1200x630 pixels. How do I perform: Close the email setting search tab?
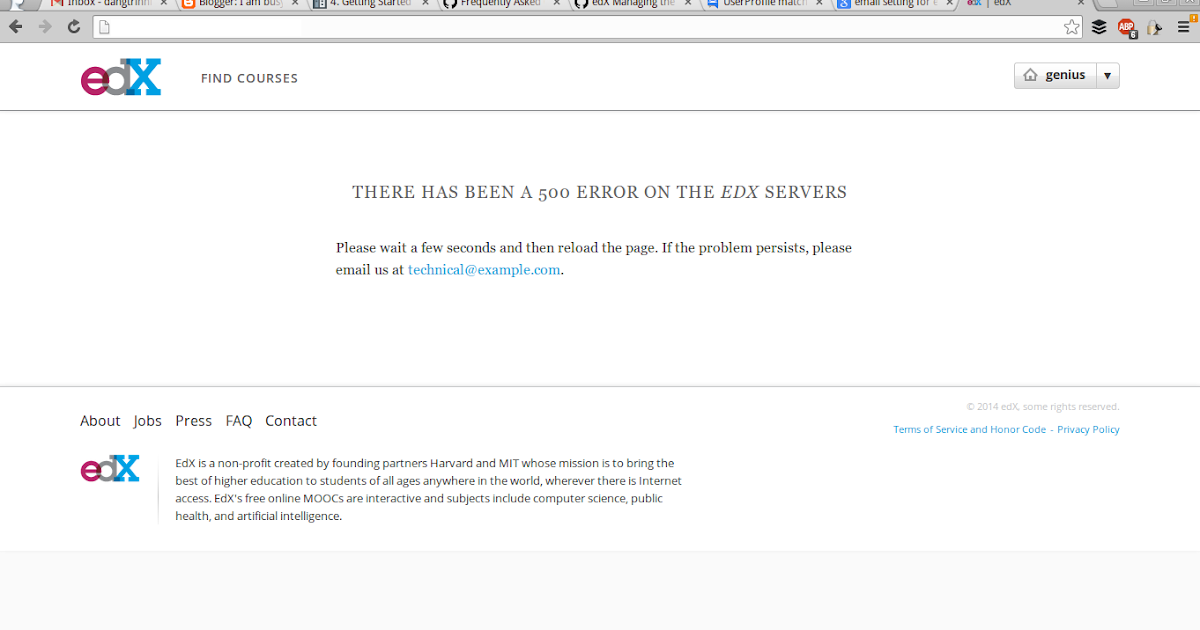click(949, 3)
